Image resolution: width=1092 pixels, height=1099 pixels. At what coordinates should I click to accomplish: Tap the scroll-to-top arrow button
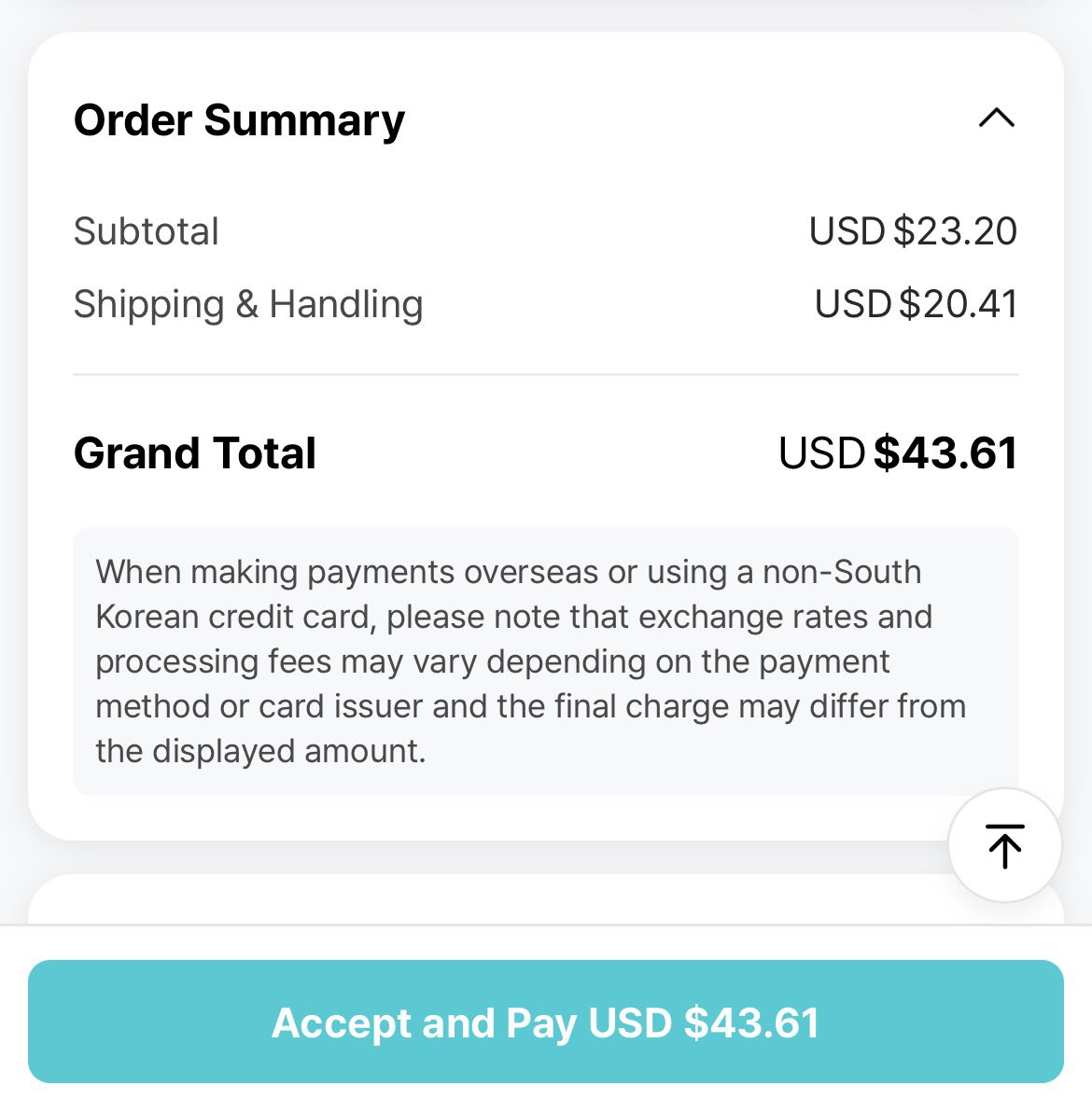[x=1005, y=845]
